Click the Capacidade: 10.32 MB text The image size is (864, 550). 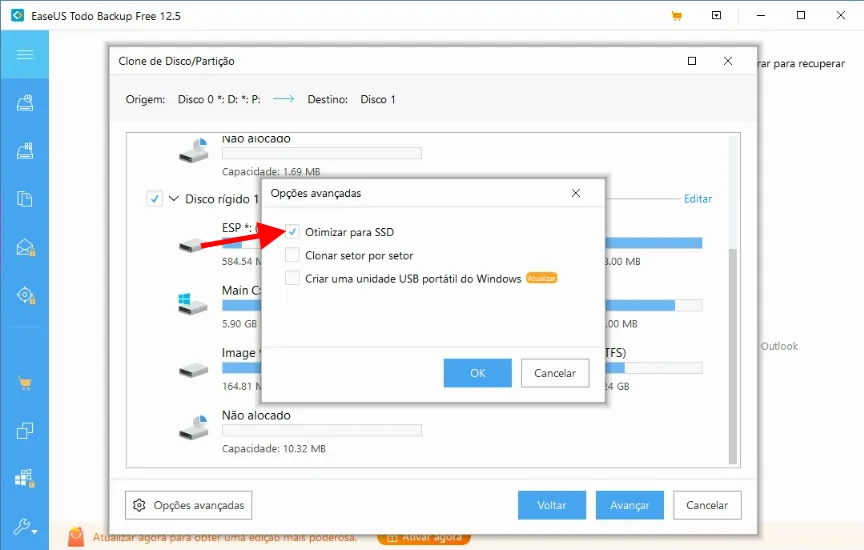coord(274,449)
